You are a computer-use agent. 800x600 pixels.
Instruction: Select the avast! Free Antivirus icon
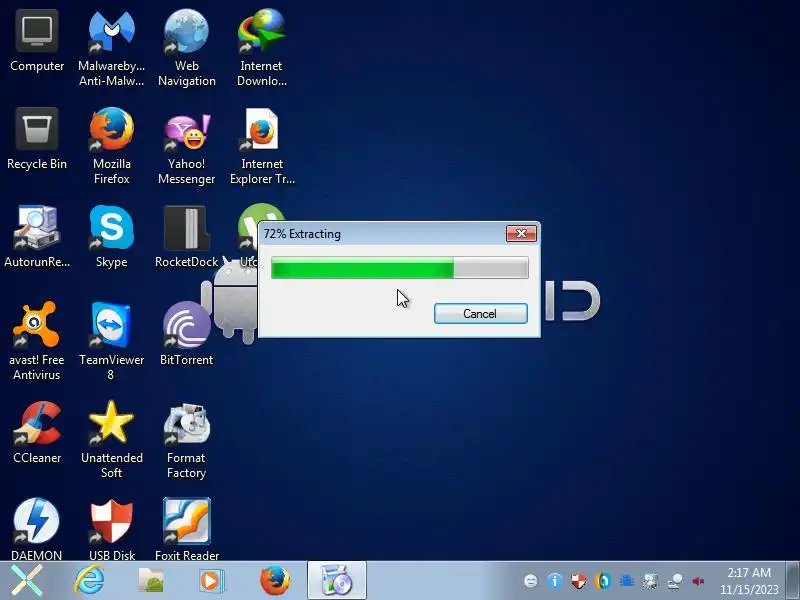(37, 341)
